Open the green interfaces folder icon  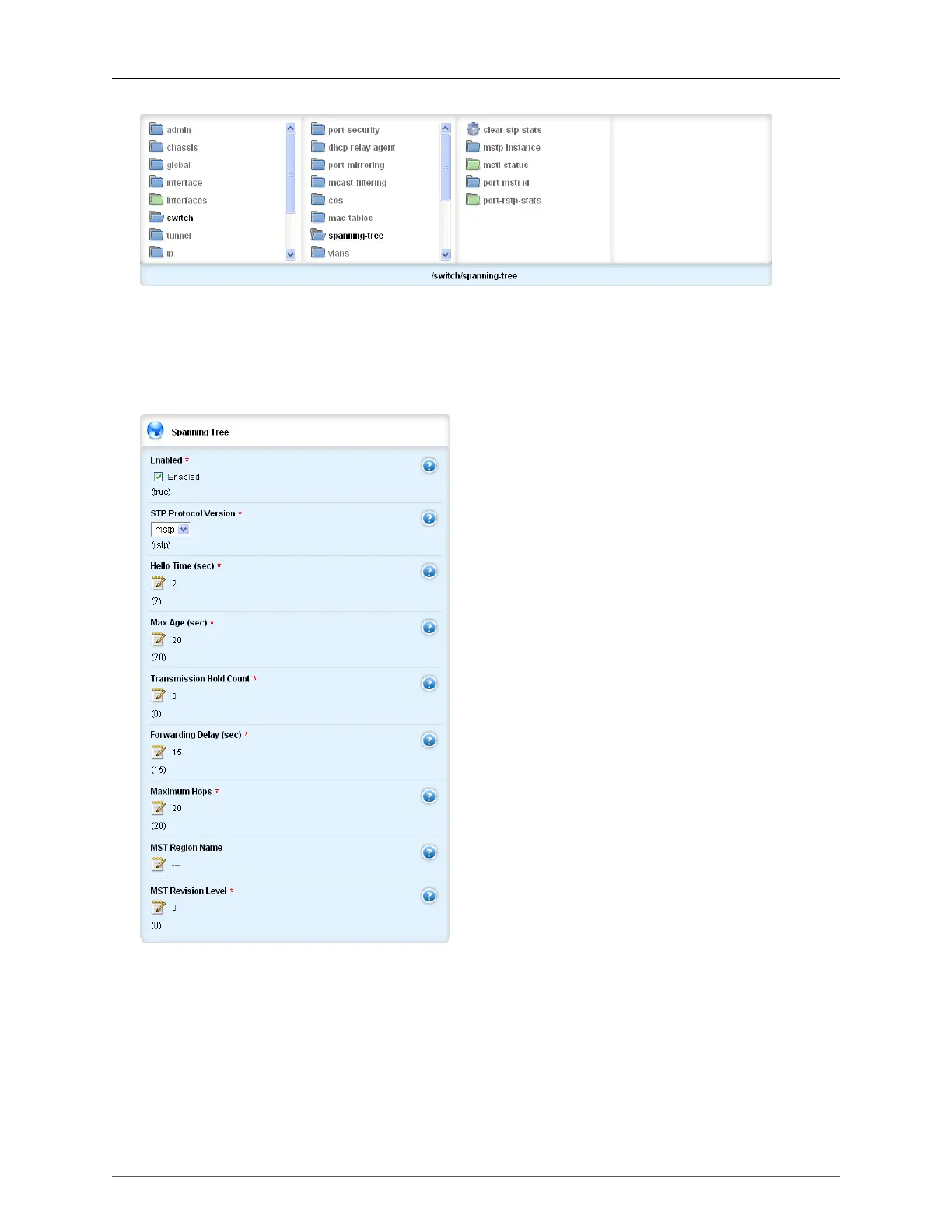pos(156,199)
